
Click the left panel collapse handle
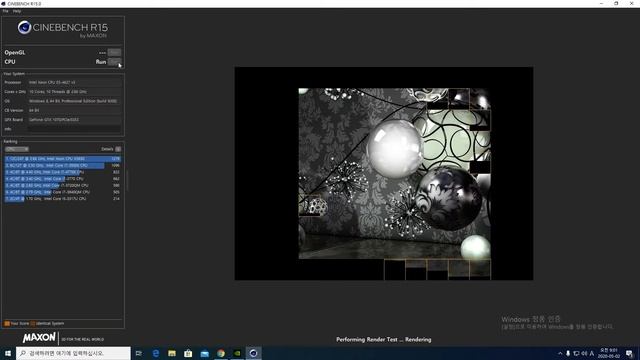click(x=127, y=180)
